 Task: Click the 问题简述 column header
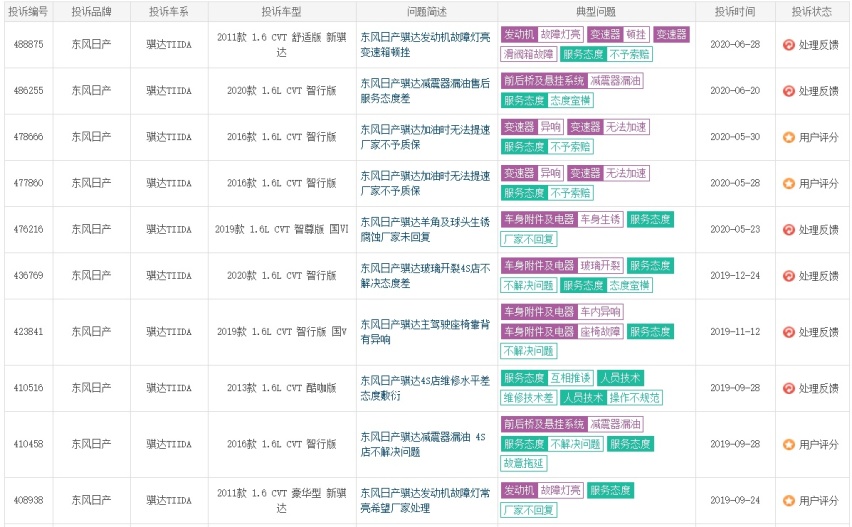(427, 11)
